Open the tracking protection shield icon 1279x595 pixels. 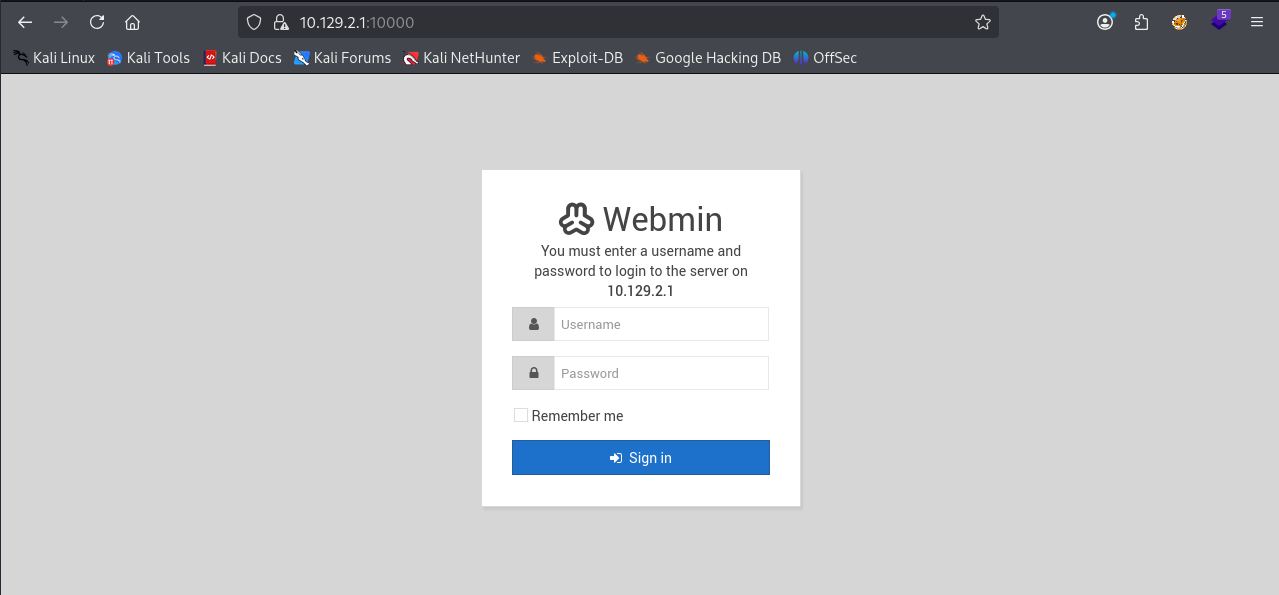click(254, 22)
